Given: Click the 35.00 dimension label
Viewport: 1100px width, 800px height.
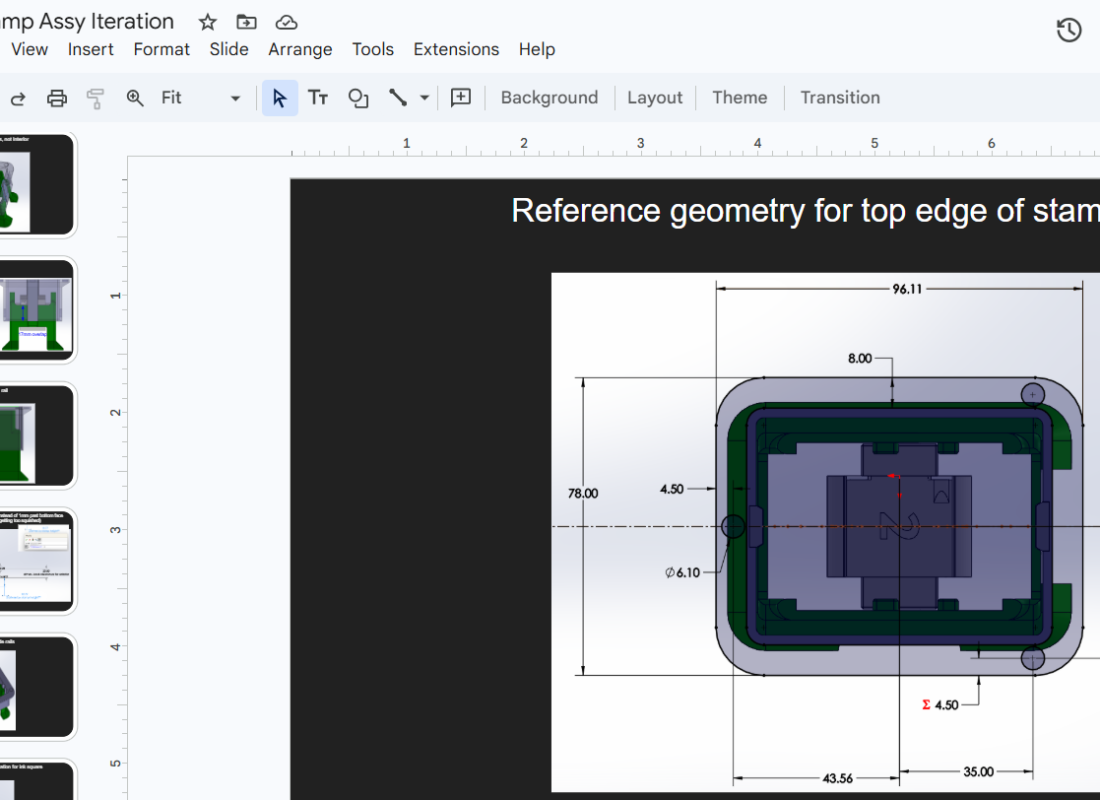Looking at the screenshot, I should tap(978, 772).
